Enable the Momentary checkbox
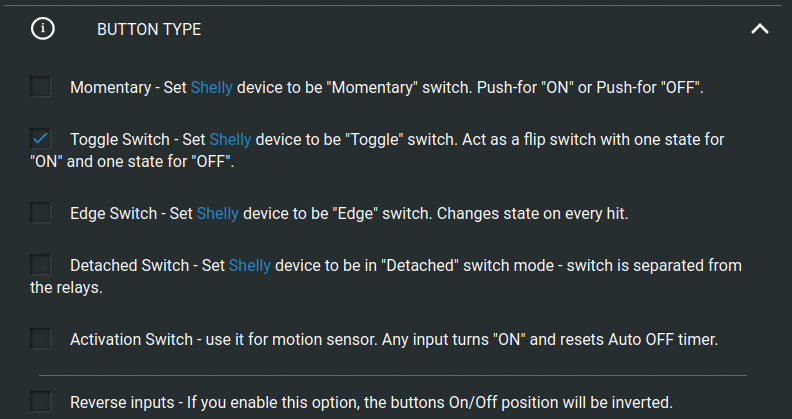Image resolution: width=792 pixels, height=419 pixels. click(x=40, y=87)
